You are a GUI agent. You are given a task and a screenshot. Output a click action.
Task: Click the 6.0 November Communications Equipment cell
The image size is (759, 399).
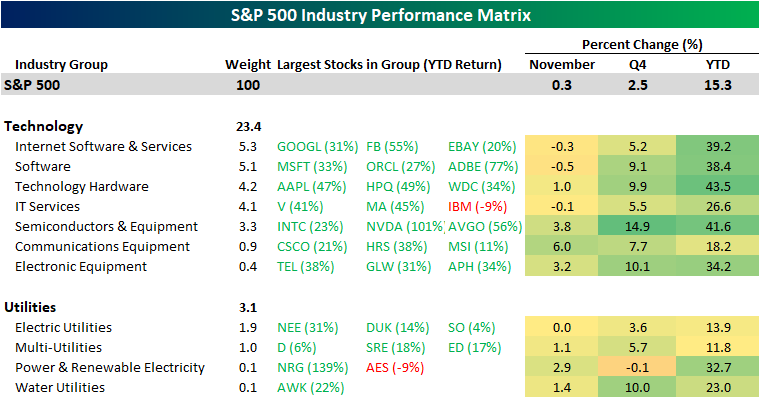(x=562, y=246)
